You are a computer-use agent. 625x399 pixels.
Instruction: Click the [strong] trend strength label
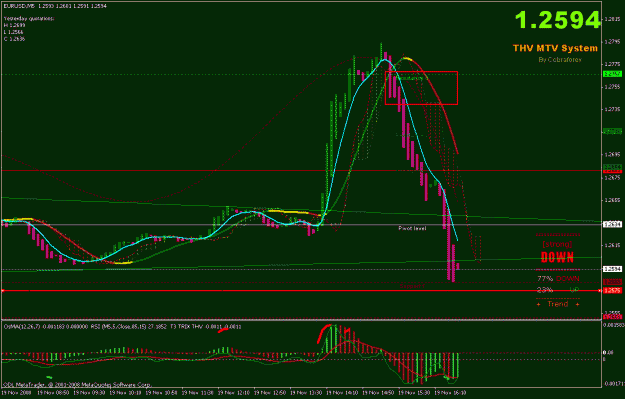pyautogui.click(x=557, y=244)
